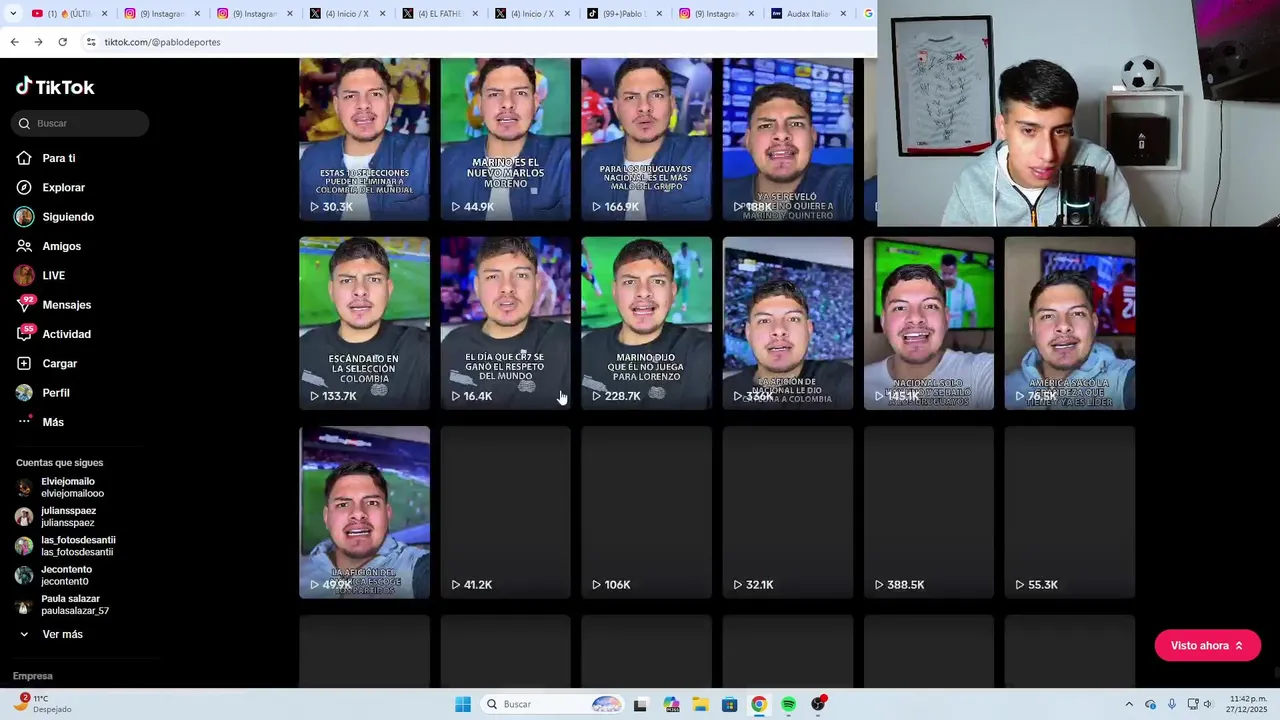
Task: Open Task View on the taskbar
Action: coord(640,704)
